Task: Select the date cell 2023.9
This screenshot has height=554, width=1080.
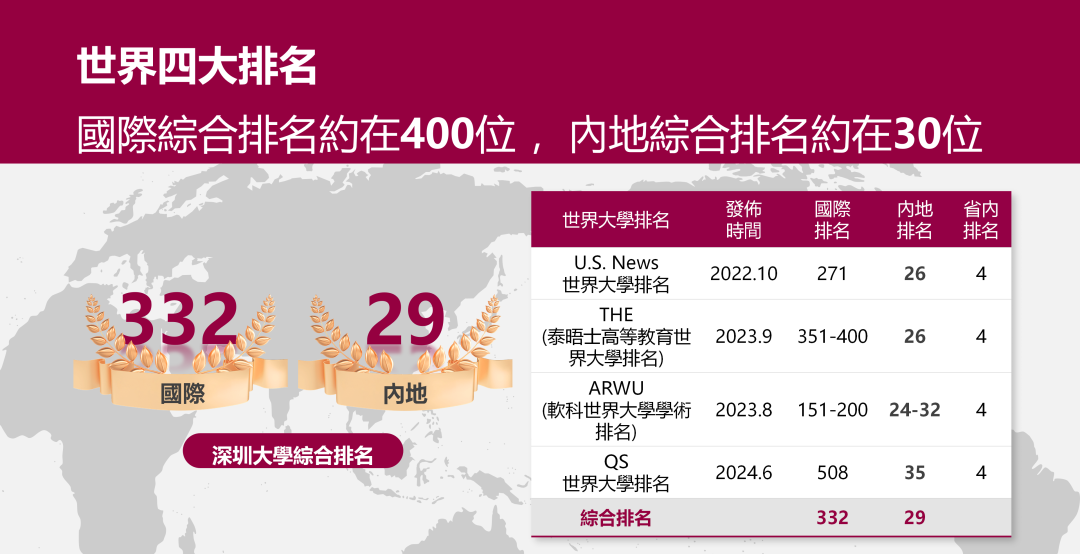Action: tap(743, 336)
